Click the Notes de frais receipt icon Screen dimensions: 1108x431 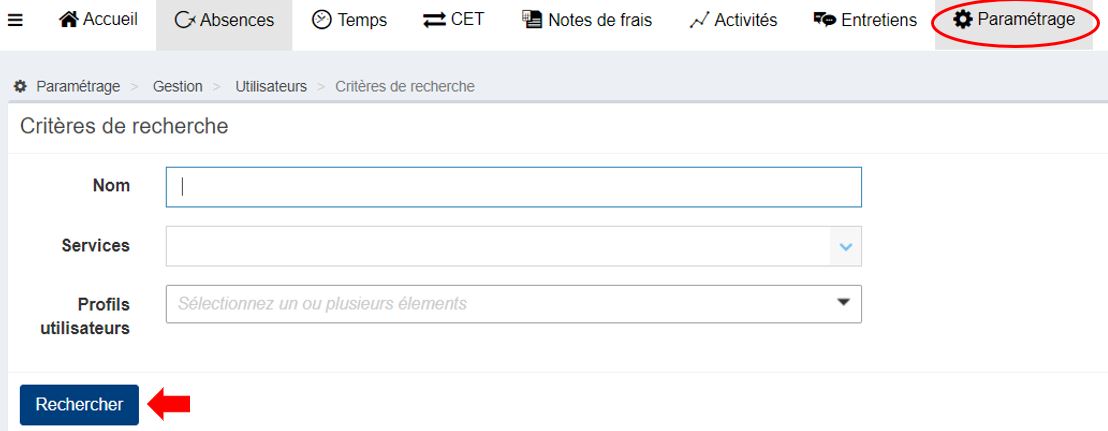pos(532,20)
